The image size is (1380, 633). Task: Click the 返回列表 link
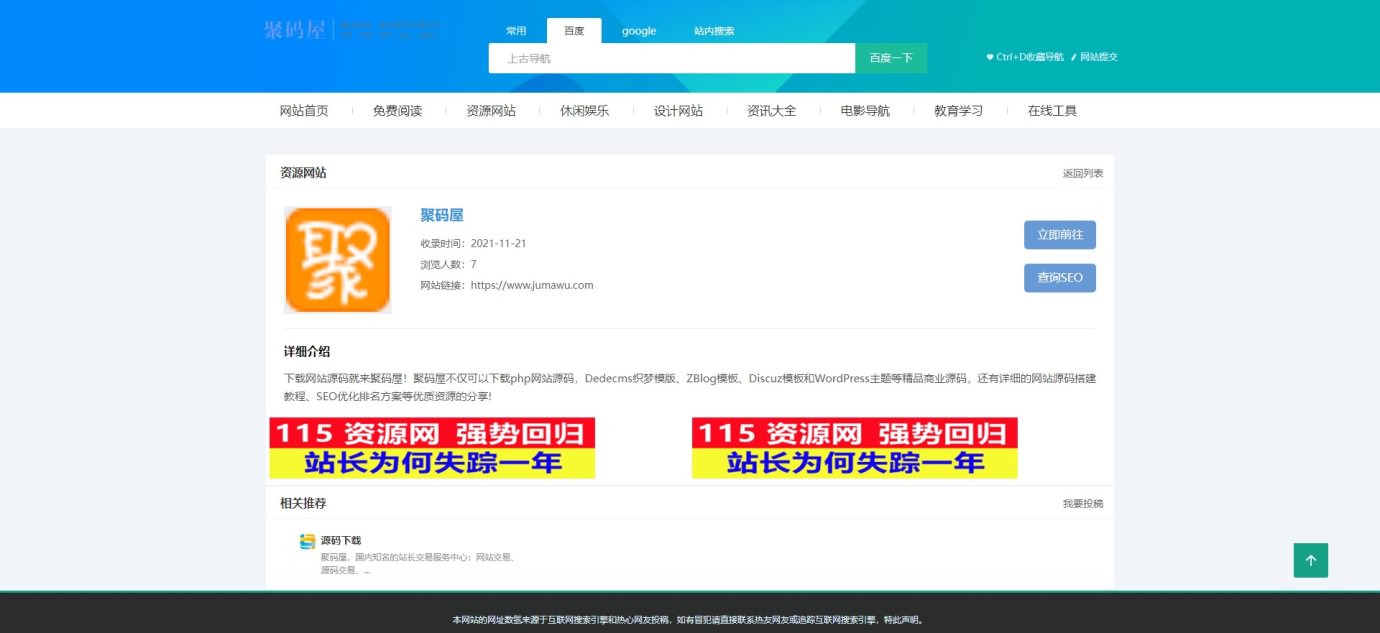pos(1082,174)
